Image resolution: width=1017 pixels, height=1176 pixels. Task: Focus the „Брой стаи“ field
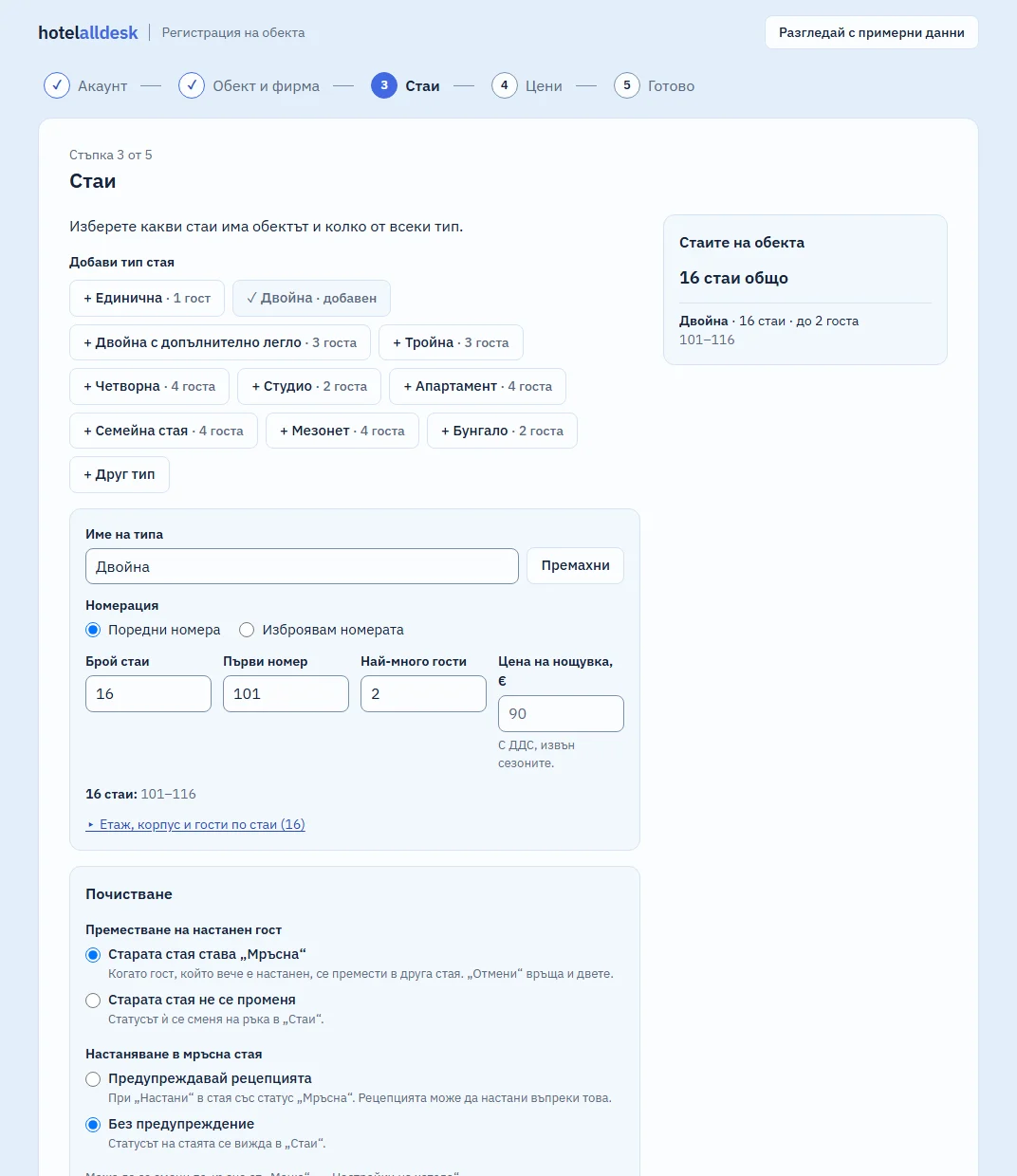[x=148, y=693]
